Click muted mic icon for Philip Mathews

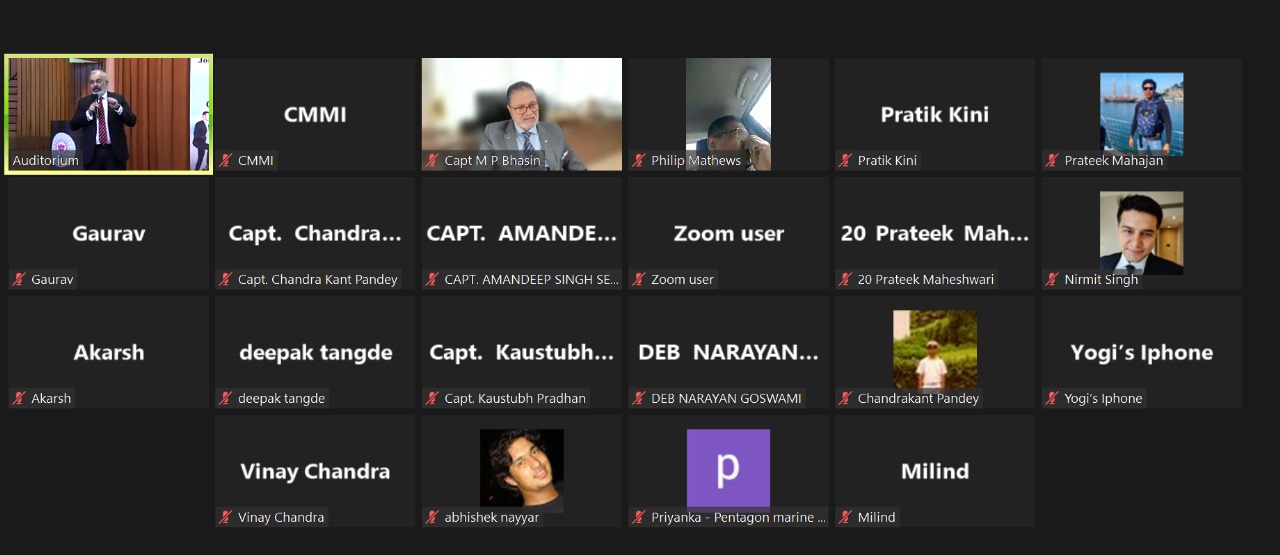[640, 161]
